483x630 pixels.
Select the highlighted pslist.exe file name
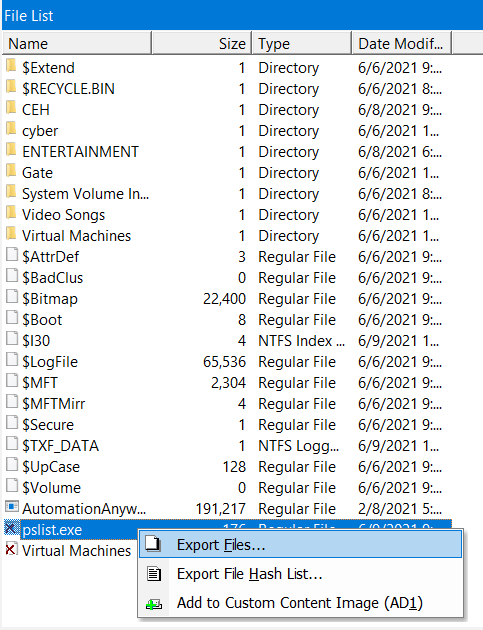[x=52, y=530]
